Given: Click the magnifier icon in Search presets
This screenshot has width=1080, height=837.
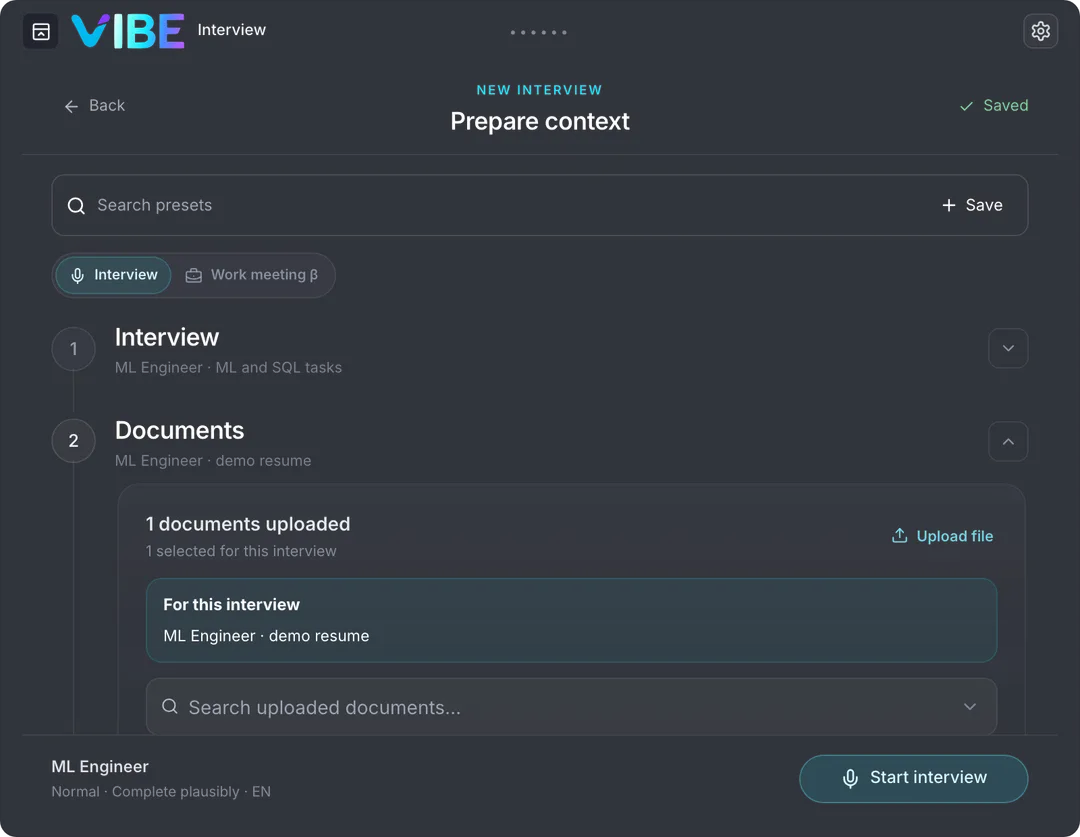Looking at the screenshot, I should tap(76, 205).
